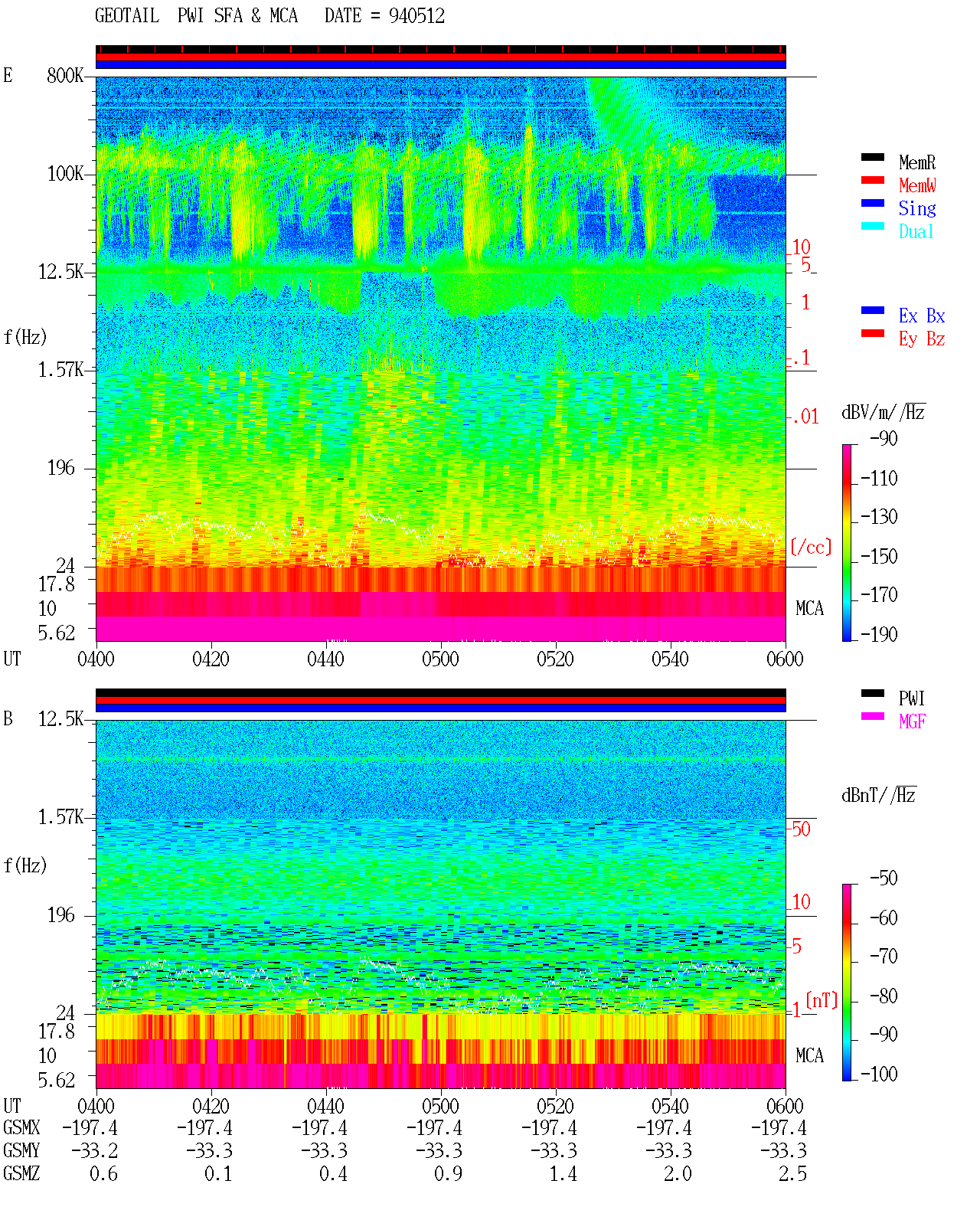Select the red [/cc] density unit label
The image size is (980, 1220).
[811, 547]
